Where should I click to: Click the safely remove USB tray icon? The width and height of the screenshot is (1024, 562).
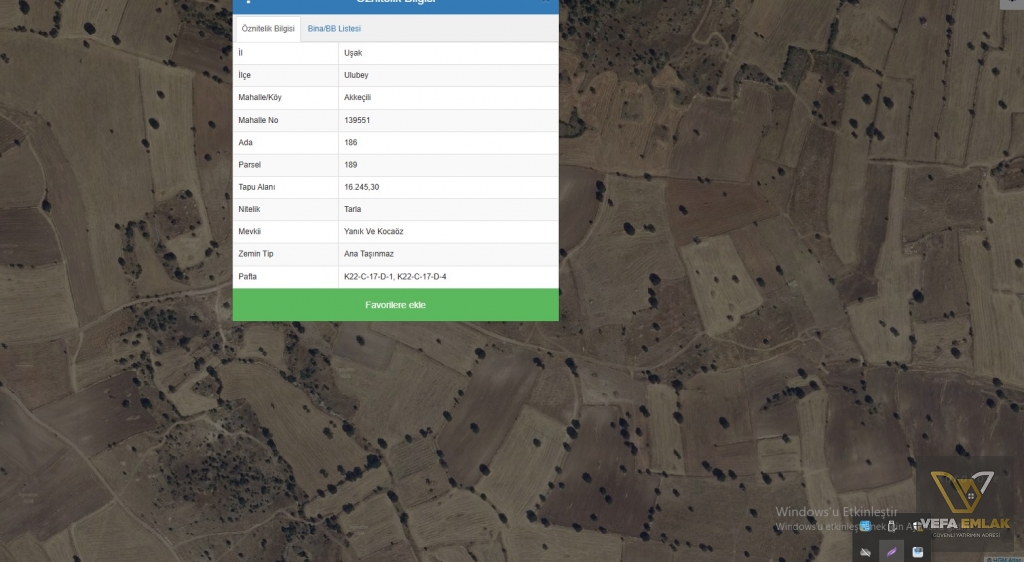coord(891,526)
